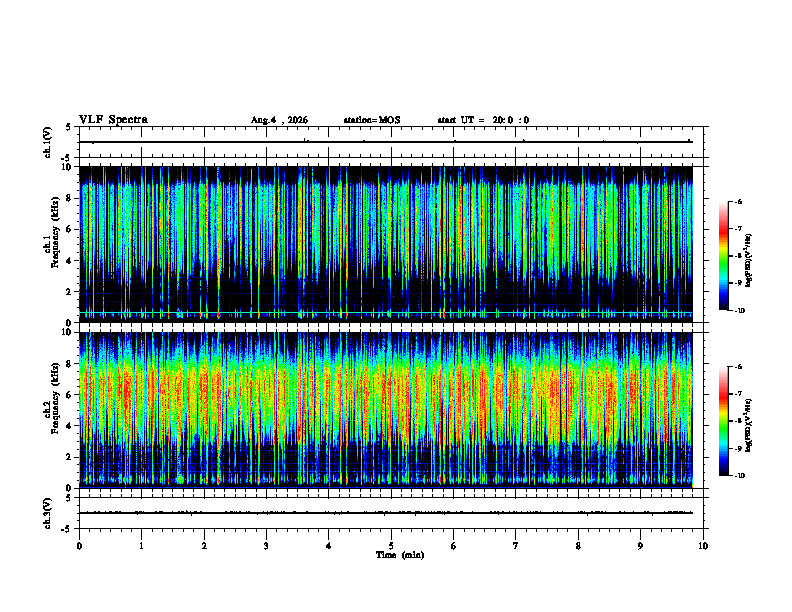The width and height of the screenshot is (792, 612).
Task: Click the "6" kHz tick on ch.2 frequency axis
Action: click(x=70, y=395)
